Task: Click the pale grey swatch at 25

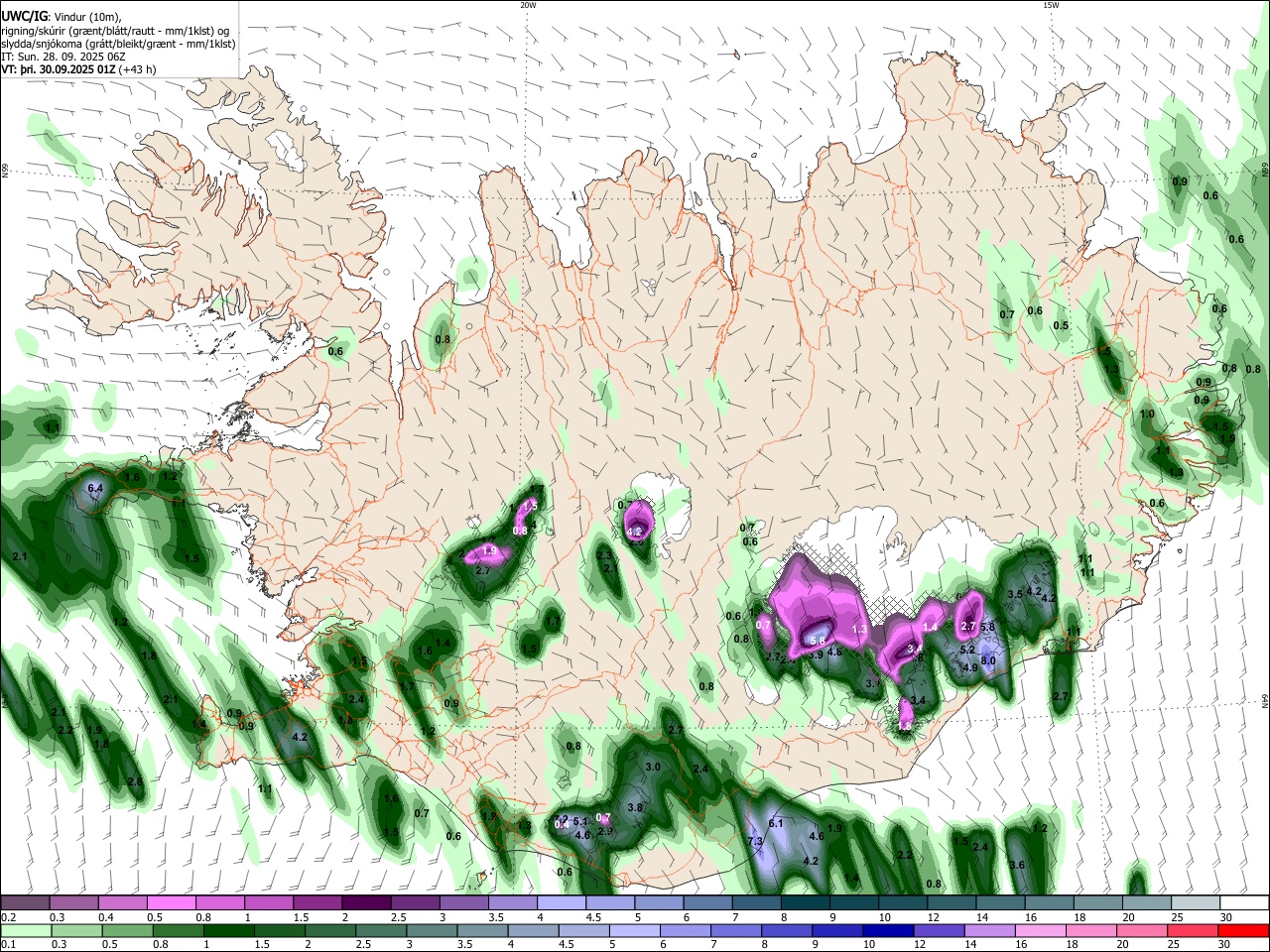Action: click(1195, 902)
